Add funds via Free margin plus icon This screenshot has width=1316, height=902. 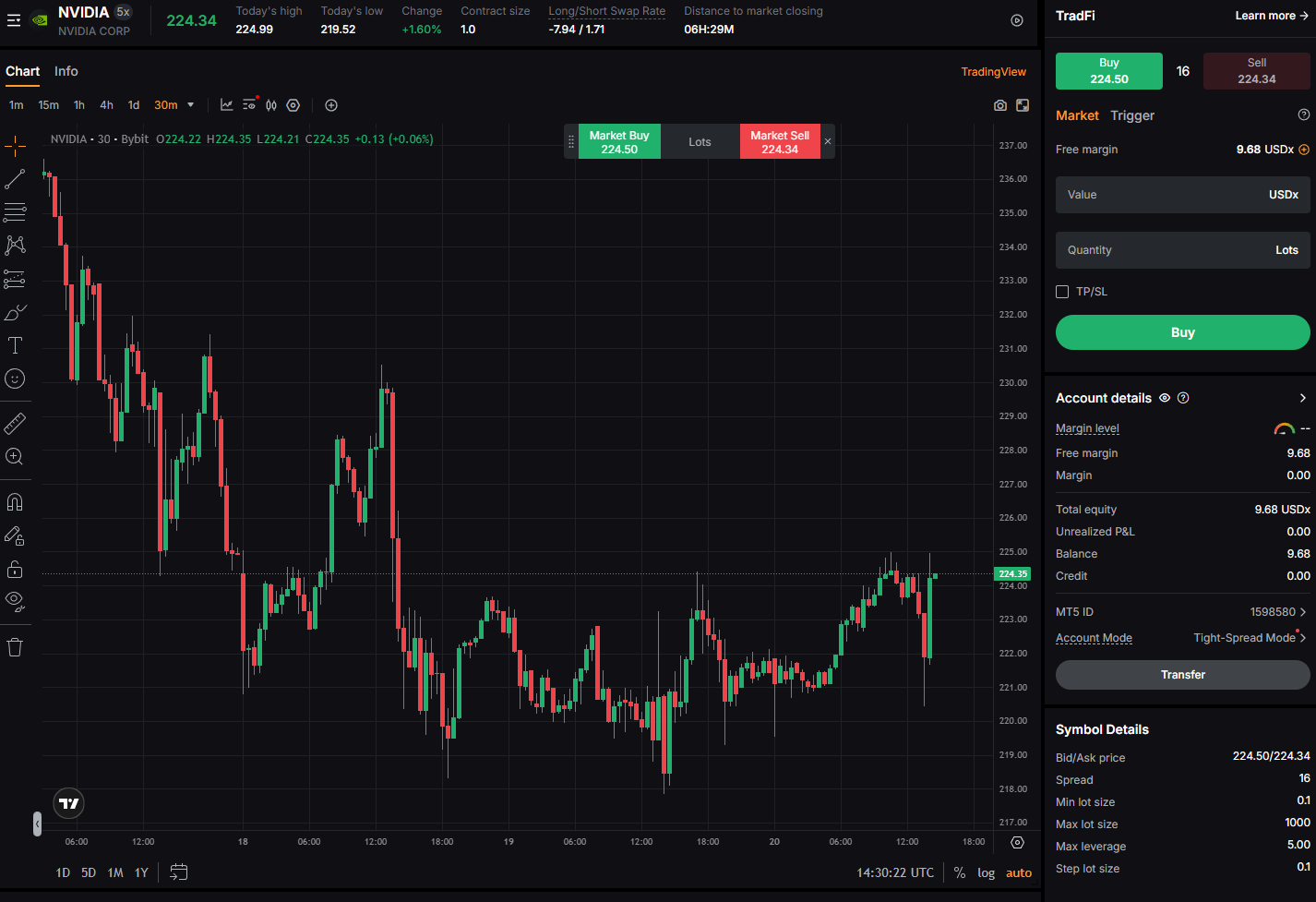[x=1304, y=150]
